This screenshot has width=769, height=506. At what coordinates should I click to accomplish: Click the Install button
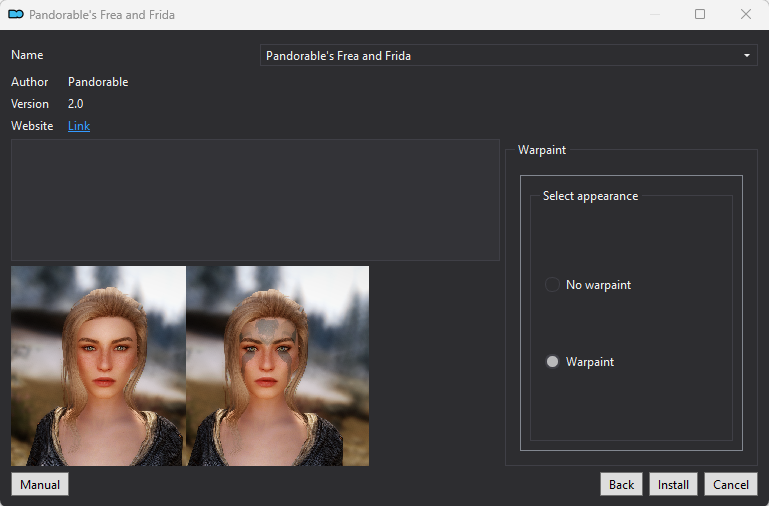[x=673, y=484]
